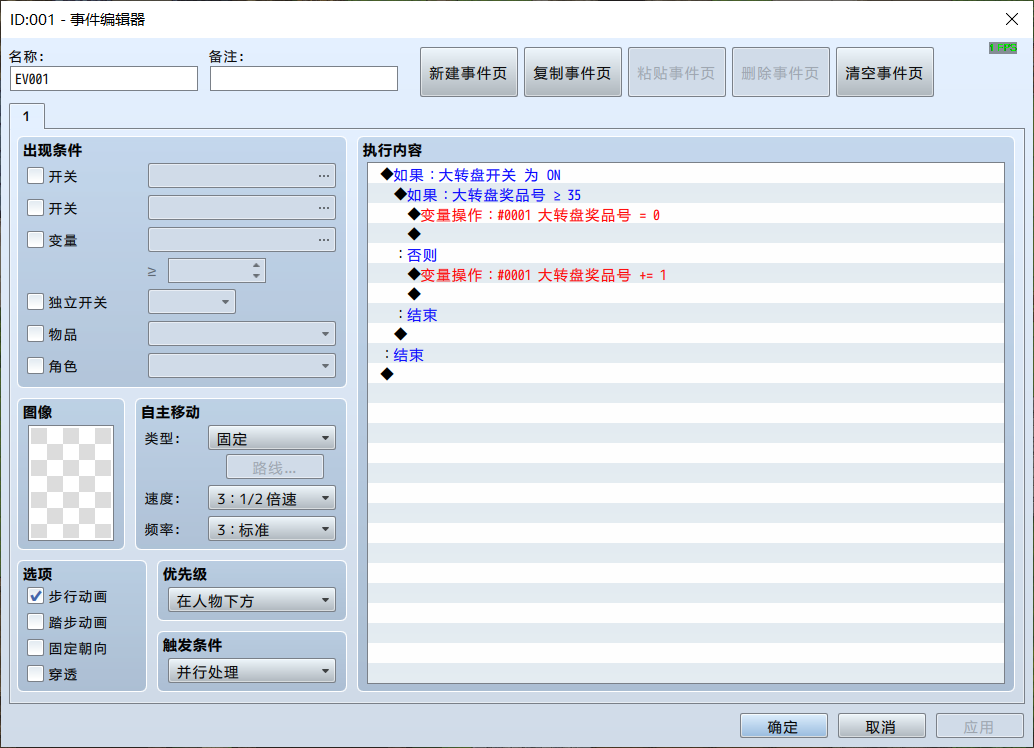The height and width of the screenshot is (748, 1034).
Task: Open the 频率 dropdown showing 3 : 标准
Action: tap(272, 529)
